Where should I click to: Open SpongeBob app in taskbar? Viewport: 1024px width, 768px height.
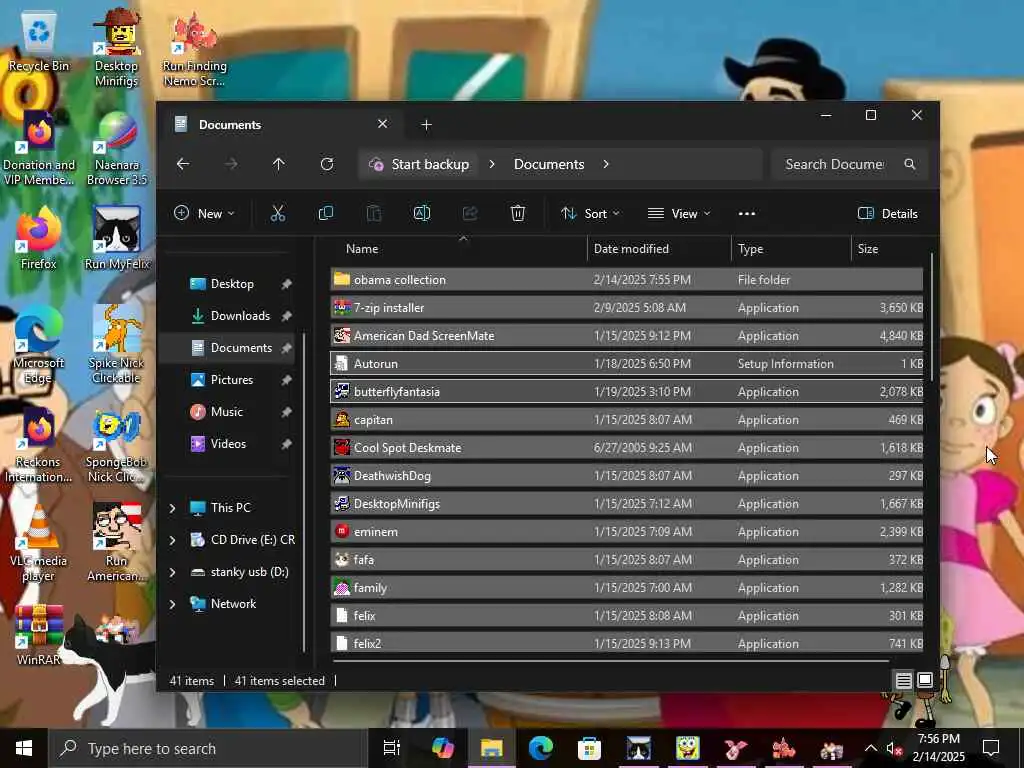click(687, 748)
